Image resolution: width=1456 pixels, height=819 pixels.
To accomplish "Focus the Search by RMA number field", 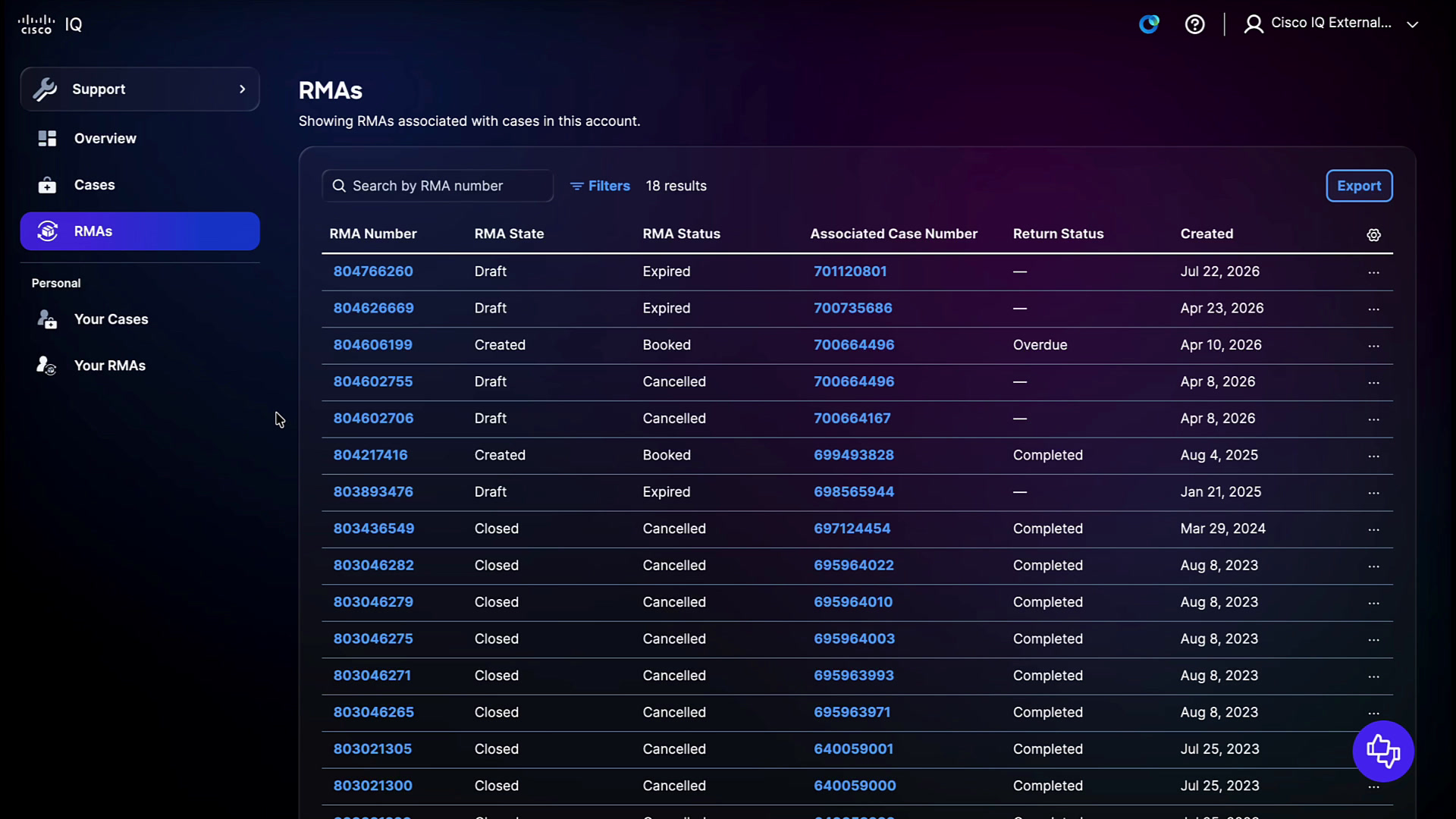I will (x=438, y=186).
